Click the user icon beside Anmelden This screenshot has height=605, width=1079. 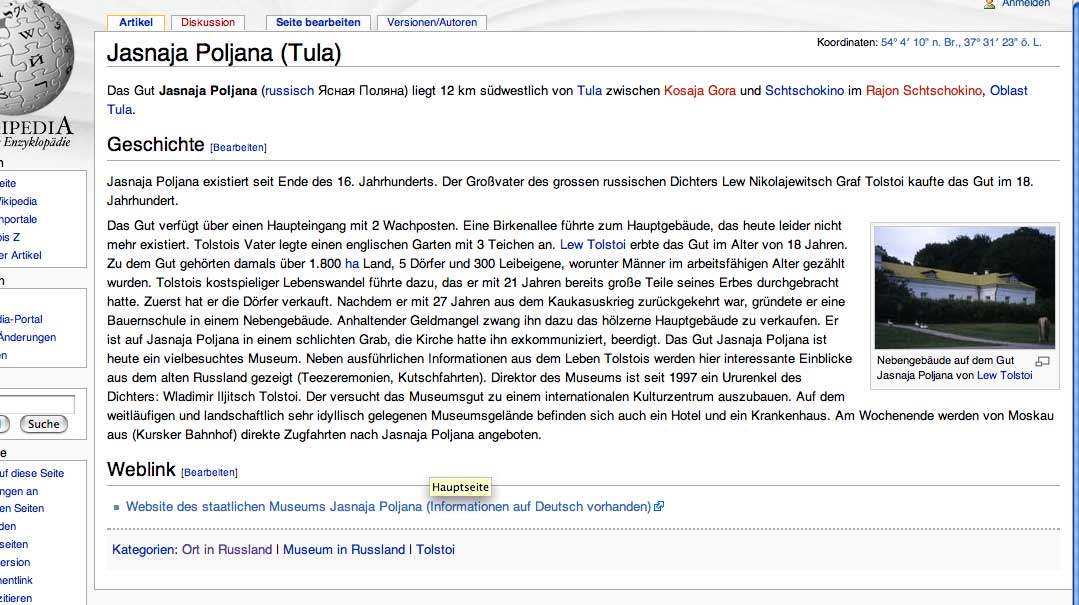pyautogui.click(x=989, y=4)
